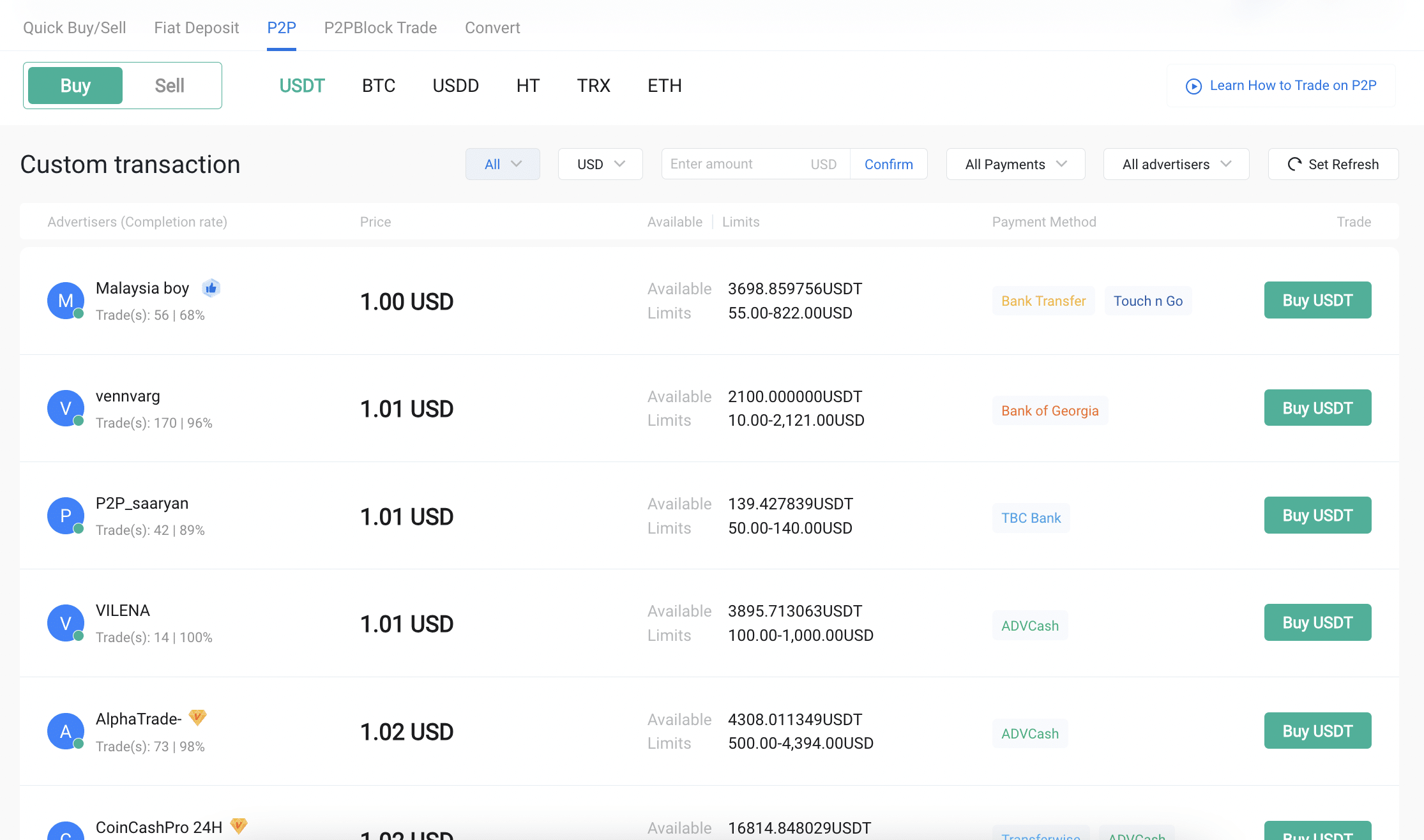The image size is (1424, 840).
Task: Select the USDT coin tab
Action: coord(302,86)
